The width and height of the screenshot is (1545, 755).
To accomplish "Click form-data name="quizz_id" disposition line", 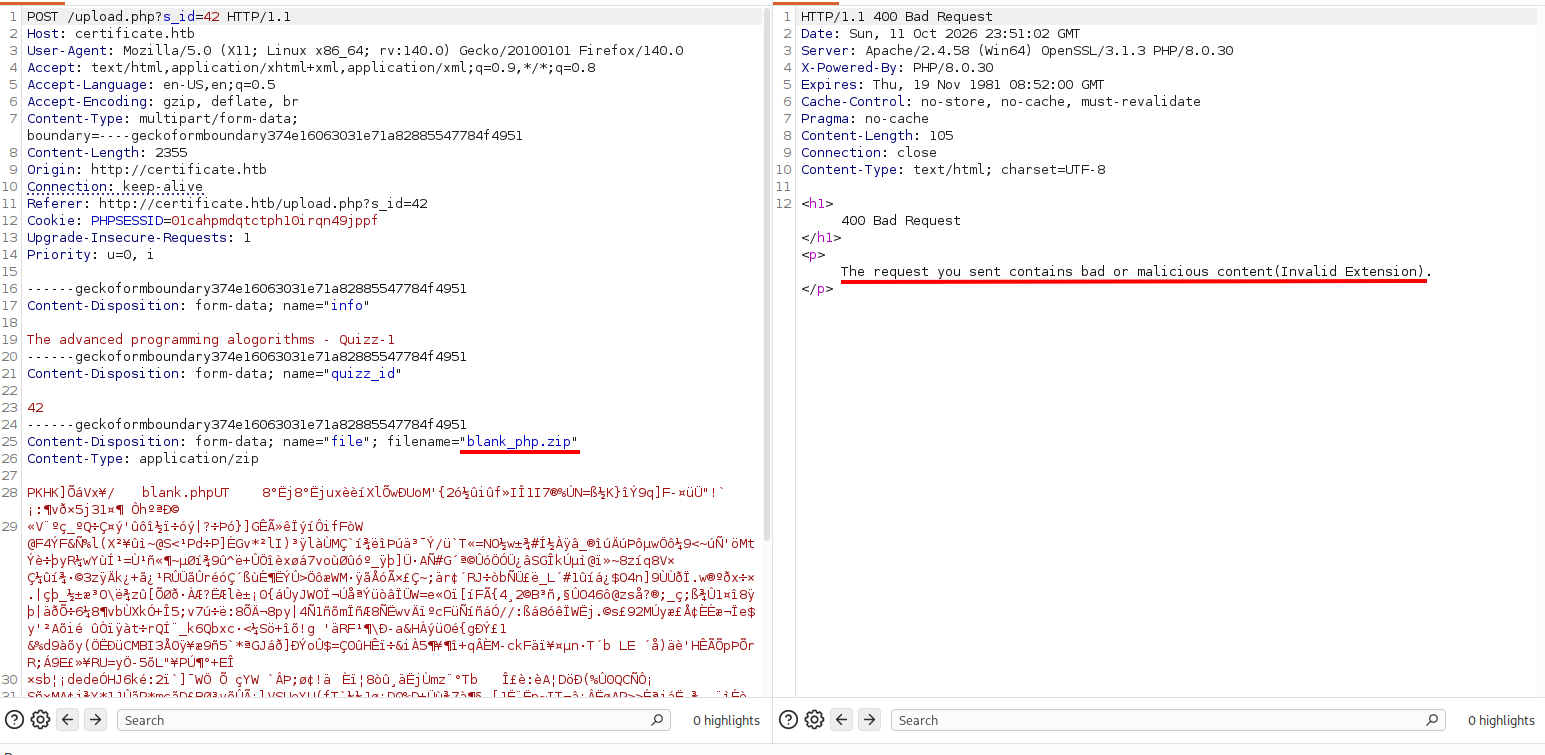I will click(x=214, y=374).
